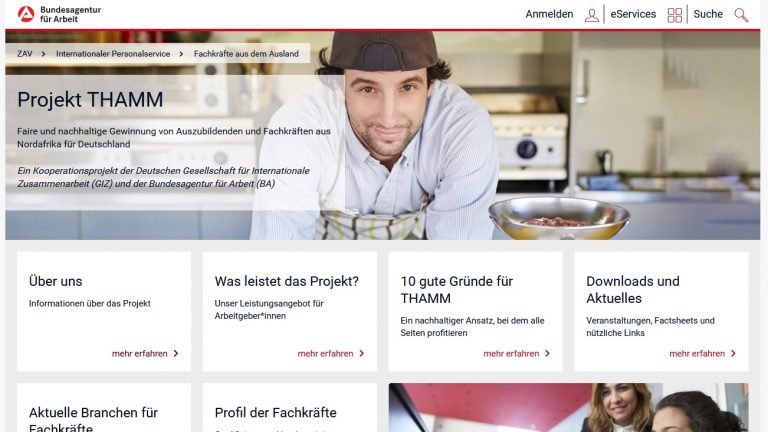The width and height of the screenshot is (768, 432).
Task: Select the Profil der Fachkräfte card
Action: tap(290, 408)
